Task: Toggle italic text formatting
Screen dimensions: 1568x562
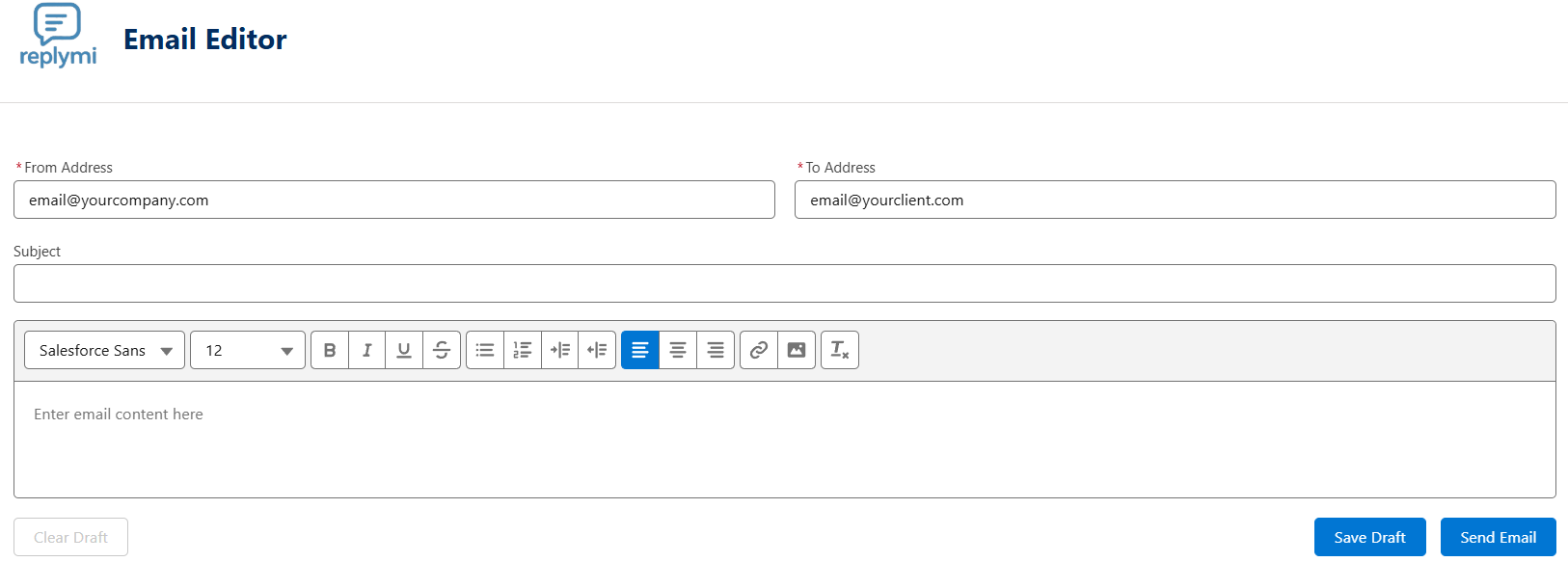Action: click(x=366, y=350)
